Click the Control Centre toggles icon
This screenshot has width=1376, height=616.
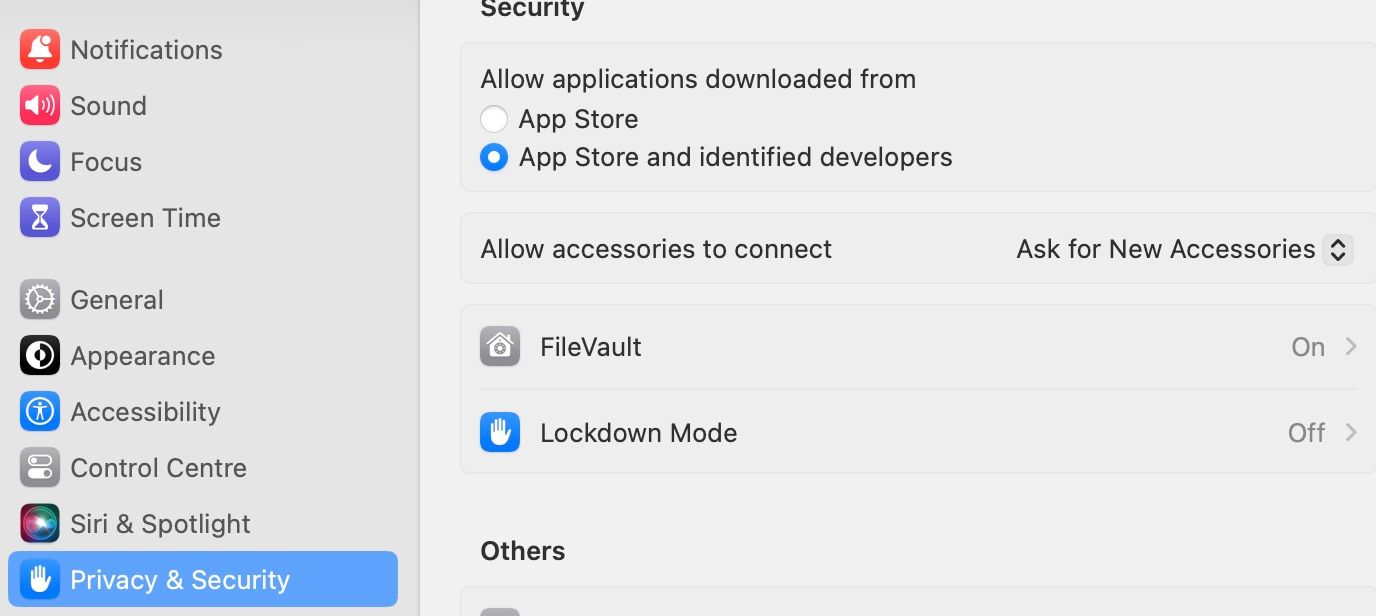coord(40,468)
